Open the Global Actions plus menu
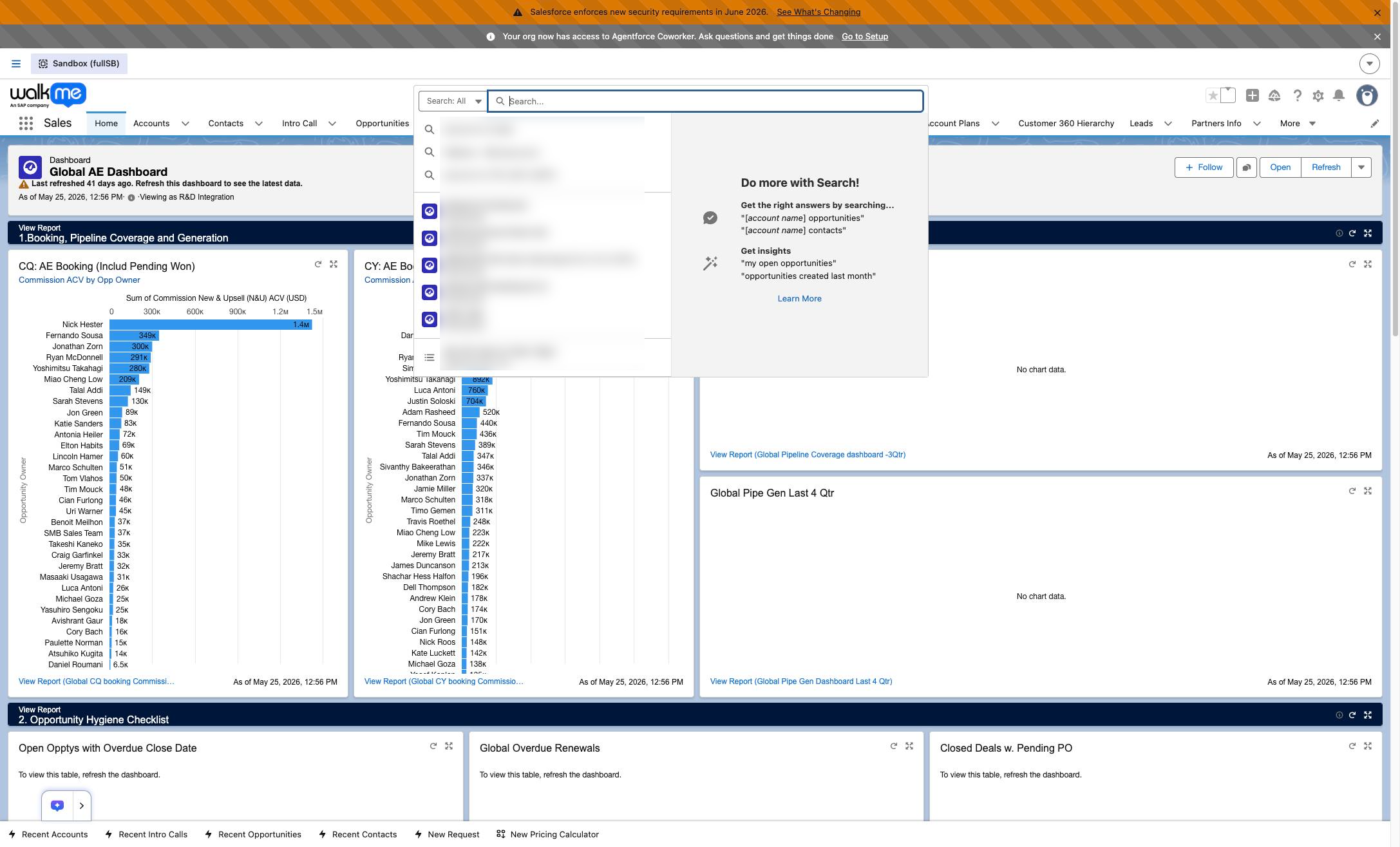Screen dimensions: 1400x847 [1252, 95]
